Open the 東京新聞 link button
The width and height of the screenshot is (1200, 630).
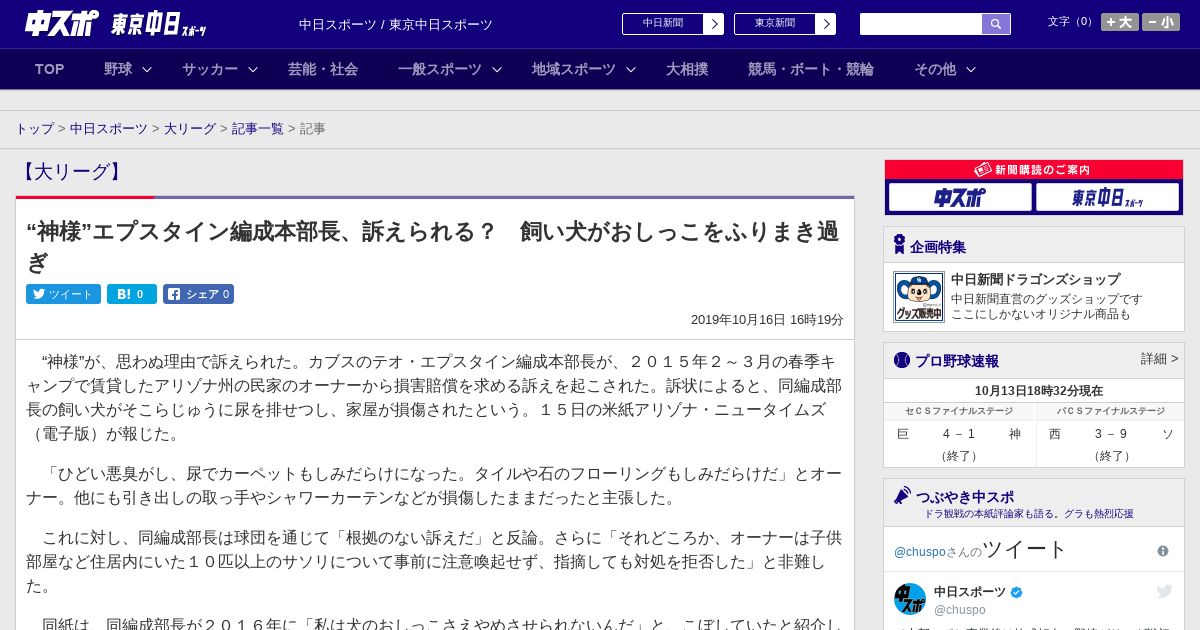(784, 24)
